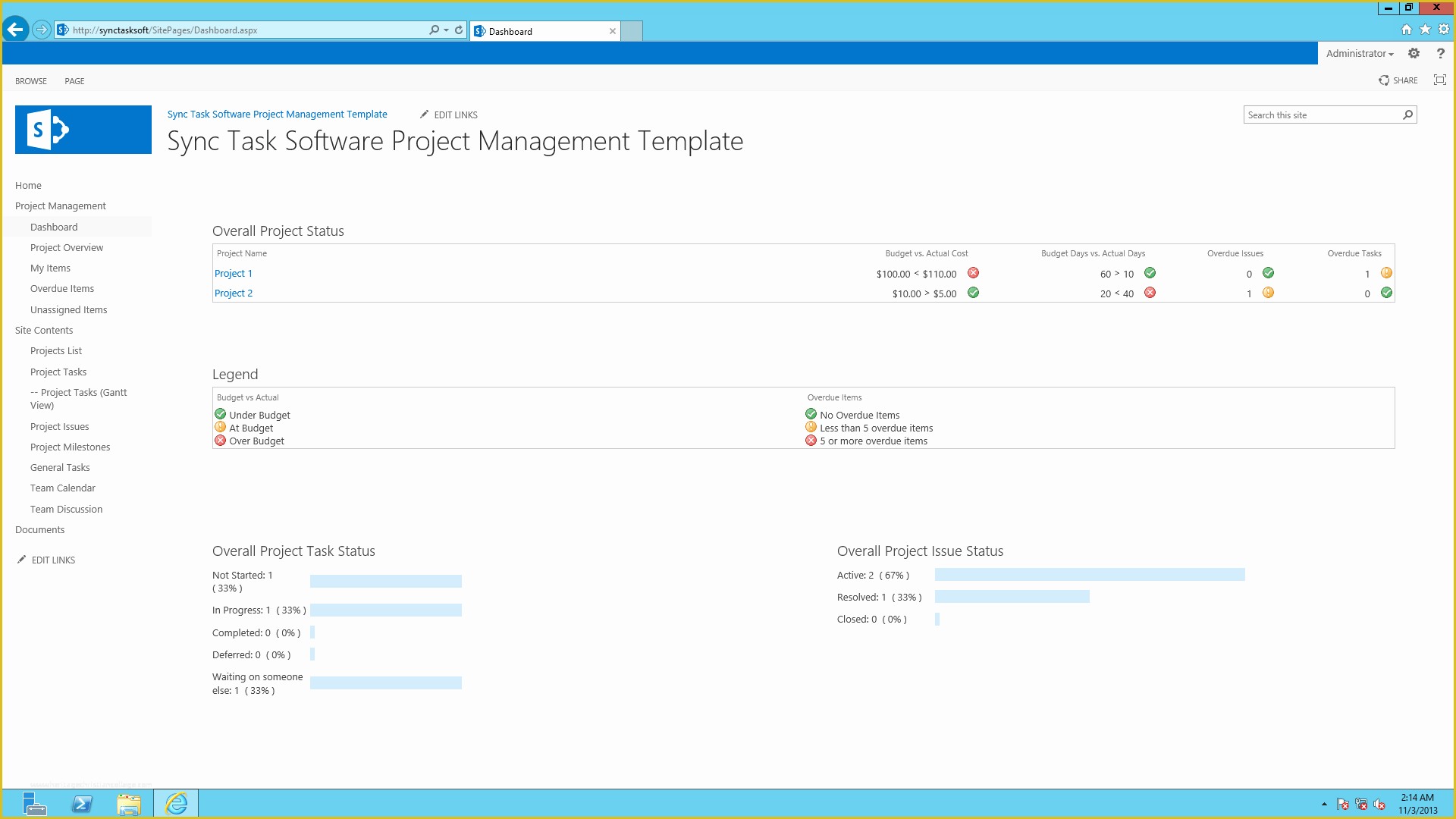Image resolution: width=1456 pixels, height=819 pixels.
Task: Open Overdue Items navigation link
Action: tap(62, 289)
